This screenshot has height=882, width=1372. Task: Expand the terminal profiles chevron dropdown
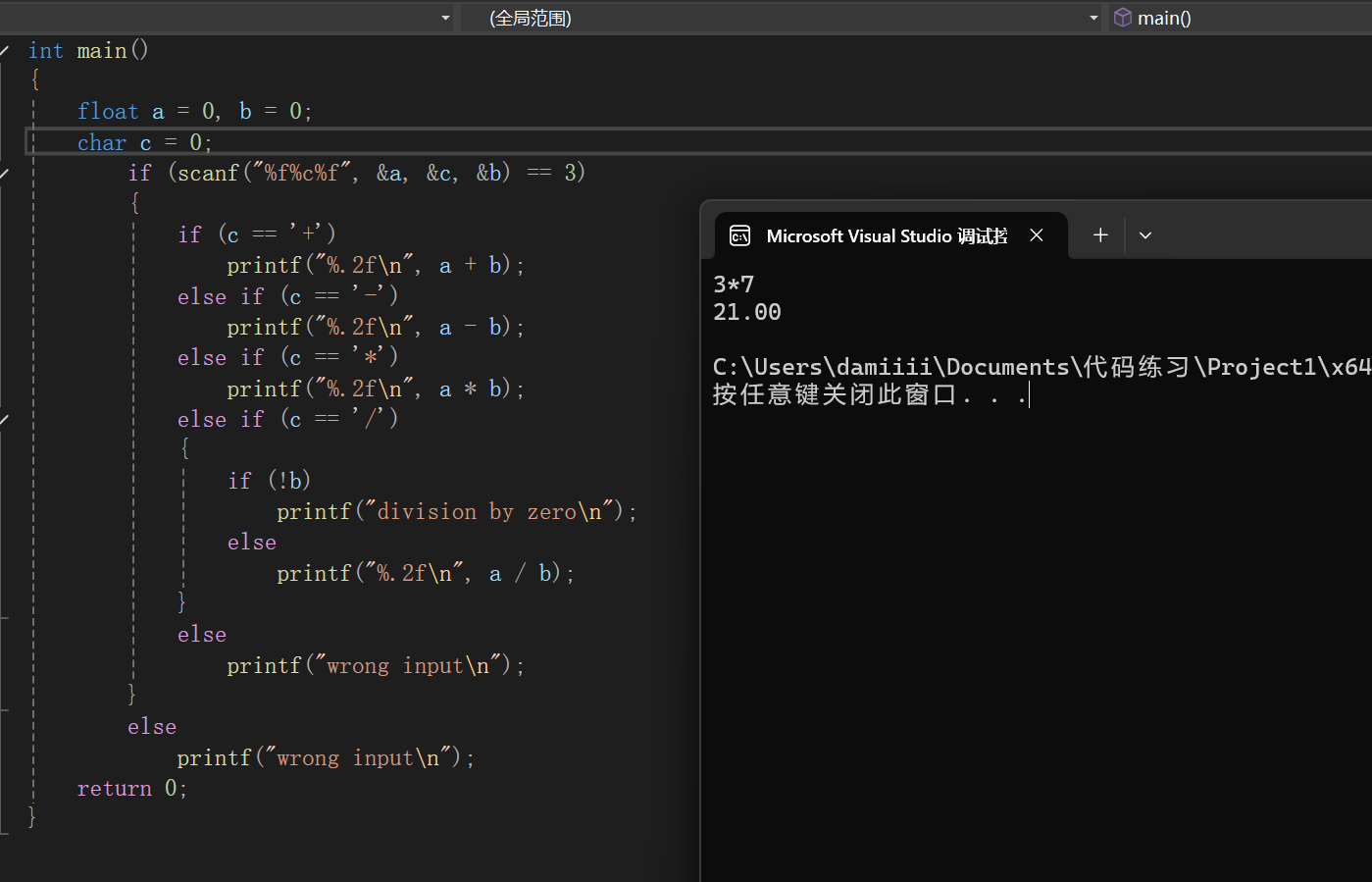1144,235
